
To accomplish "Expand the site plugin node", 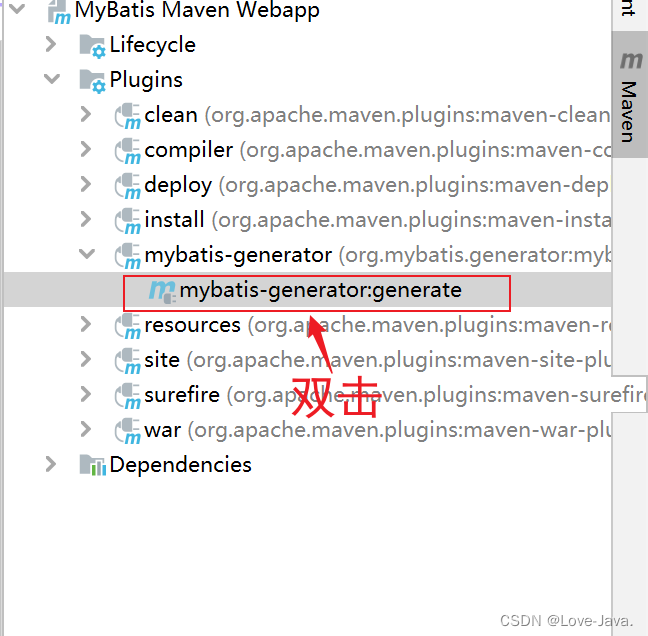I will [x=86, y=359].
